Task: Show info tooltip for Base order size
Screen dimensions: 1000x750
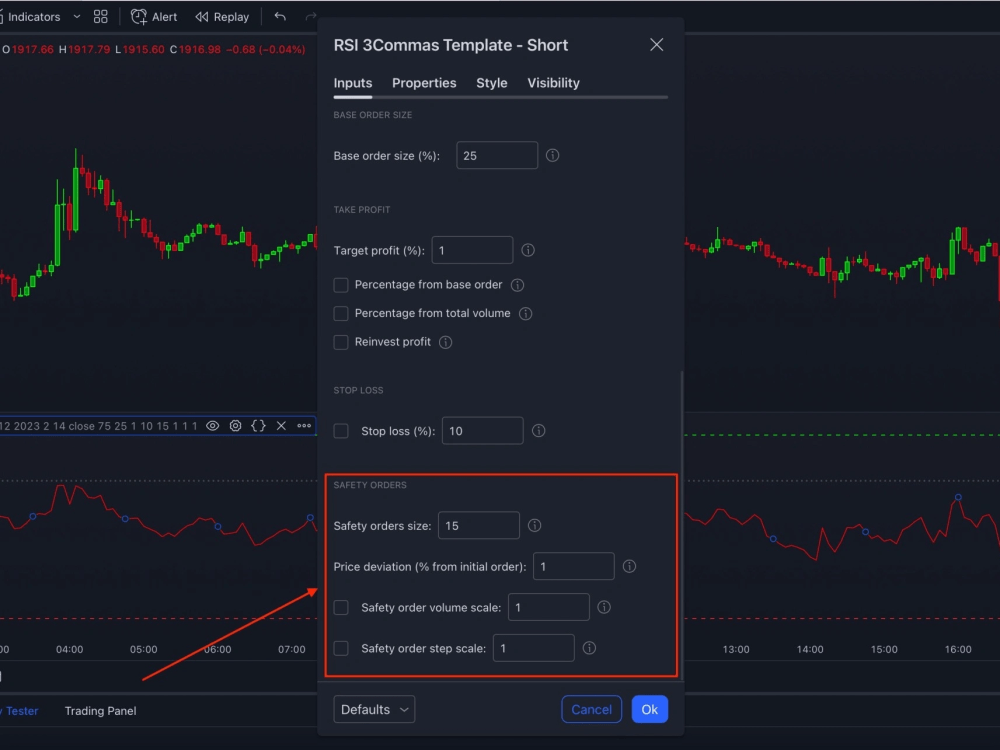Action: click(x=552, y=156)
